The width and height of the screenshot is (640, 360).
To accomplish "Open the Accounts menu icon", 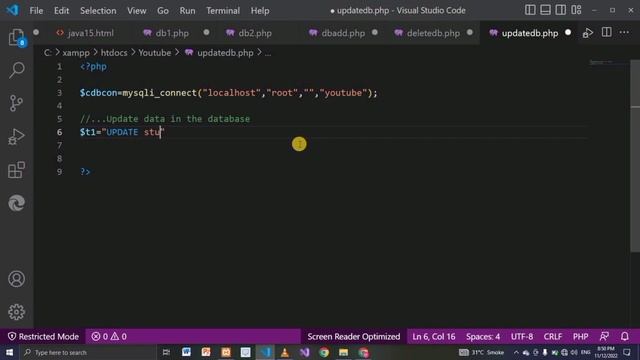I will click(x=16, y=279).
